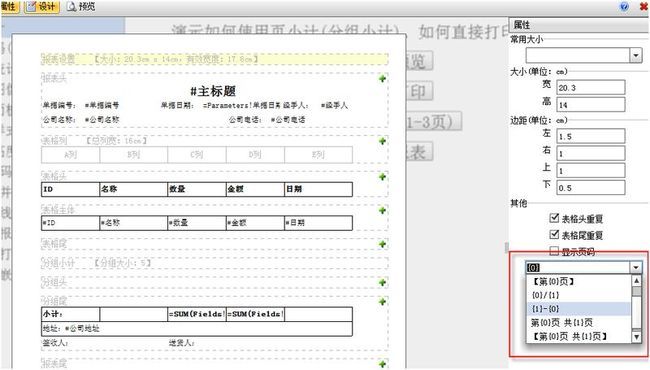Click dropdown list scroll up arrow

[x=636, y=281]
